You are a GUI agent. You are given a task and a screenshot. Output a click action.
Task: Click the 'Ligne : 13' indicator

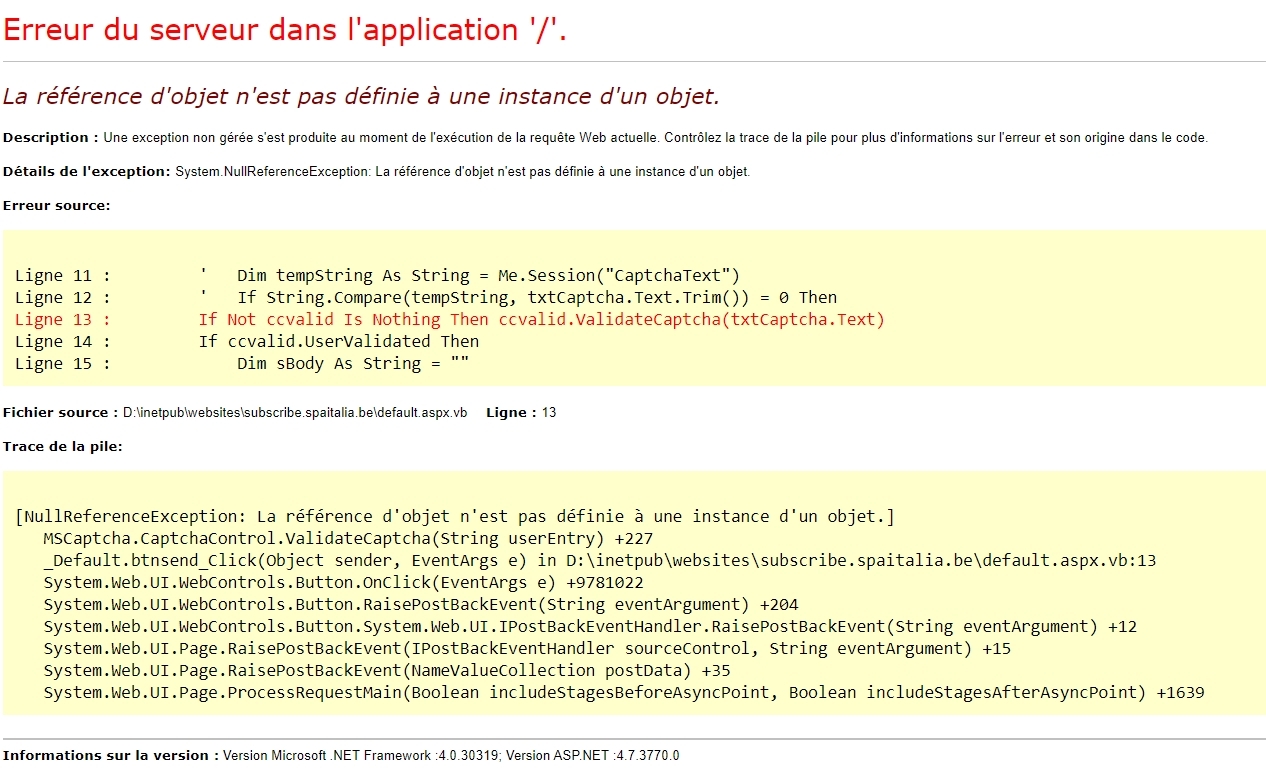[521, 413]
